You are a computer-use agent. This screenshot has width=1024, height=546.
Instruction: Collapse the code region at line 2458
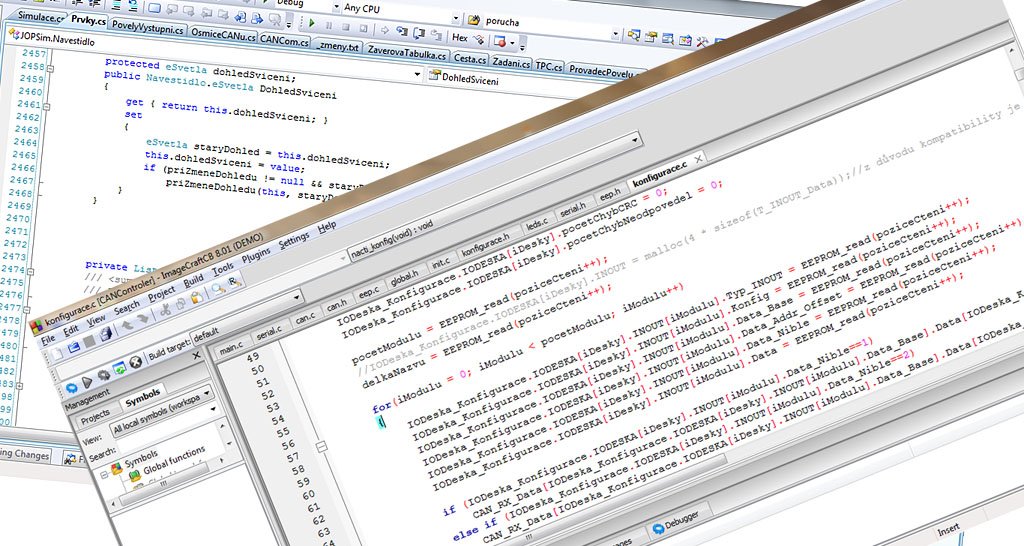tap(50, 68)
